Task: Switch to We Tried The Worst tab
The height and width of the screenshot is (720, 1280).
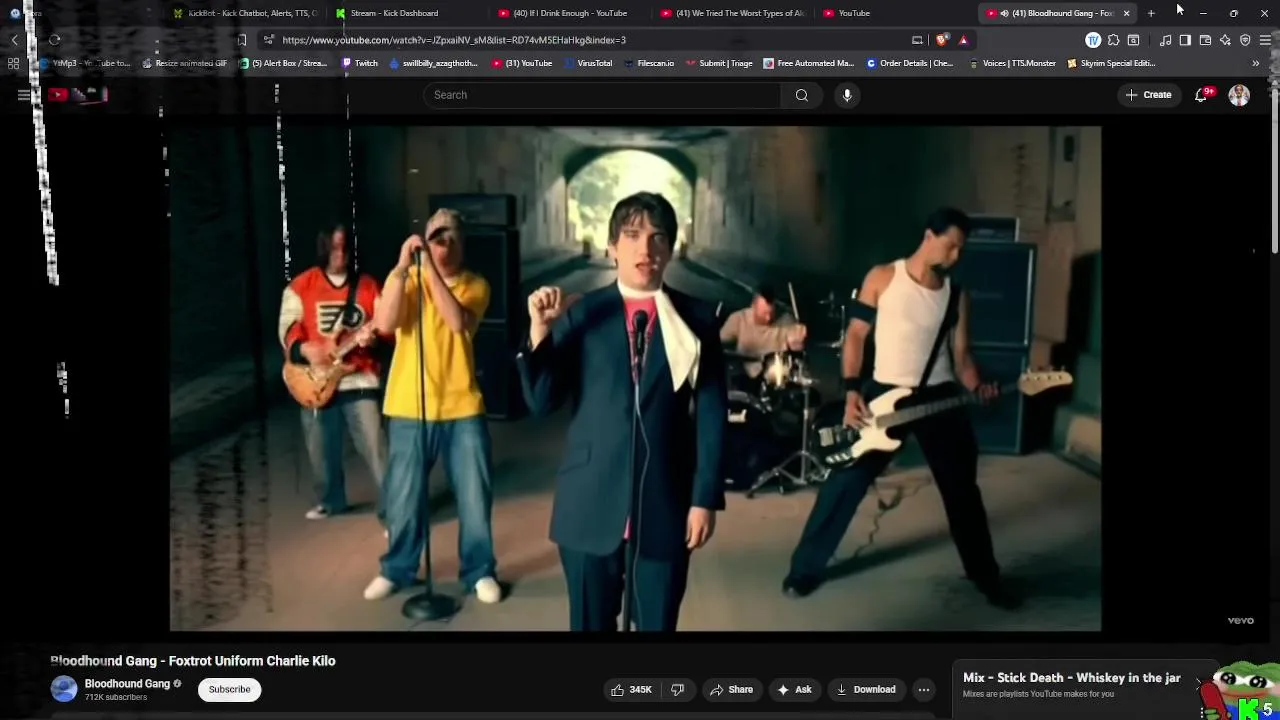Action: (733, 13)
